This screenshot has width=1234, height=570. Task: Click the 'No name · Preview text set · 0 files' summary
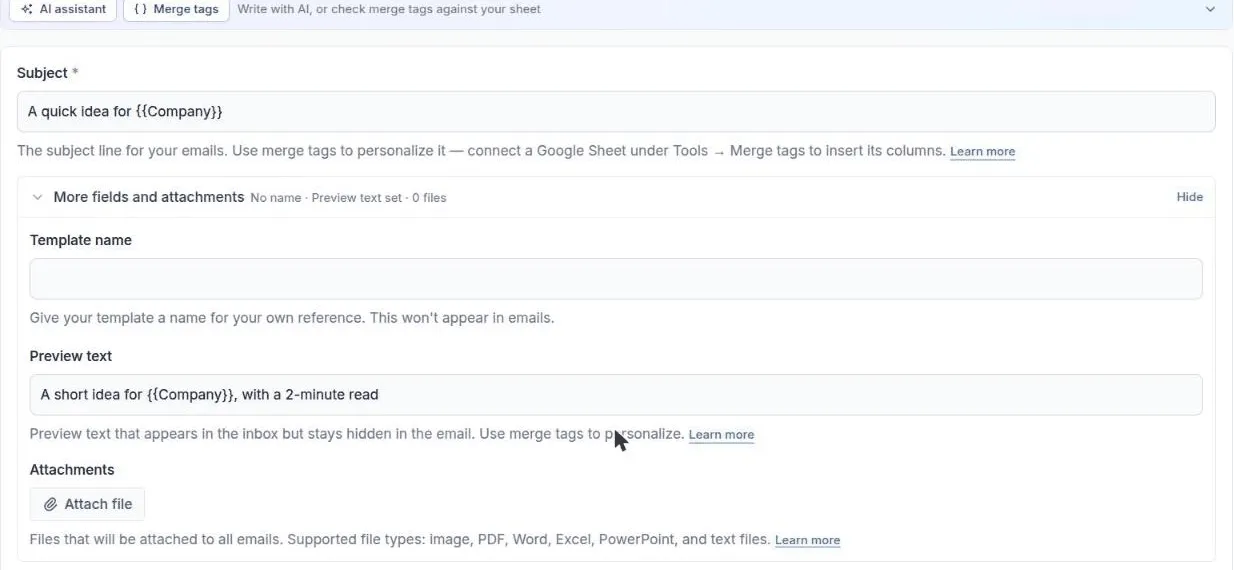(348, 198)
